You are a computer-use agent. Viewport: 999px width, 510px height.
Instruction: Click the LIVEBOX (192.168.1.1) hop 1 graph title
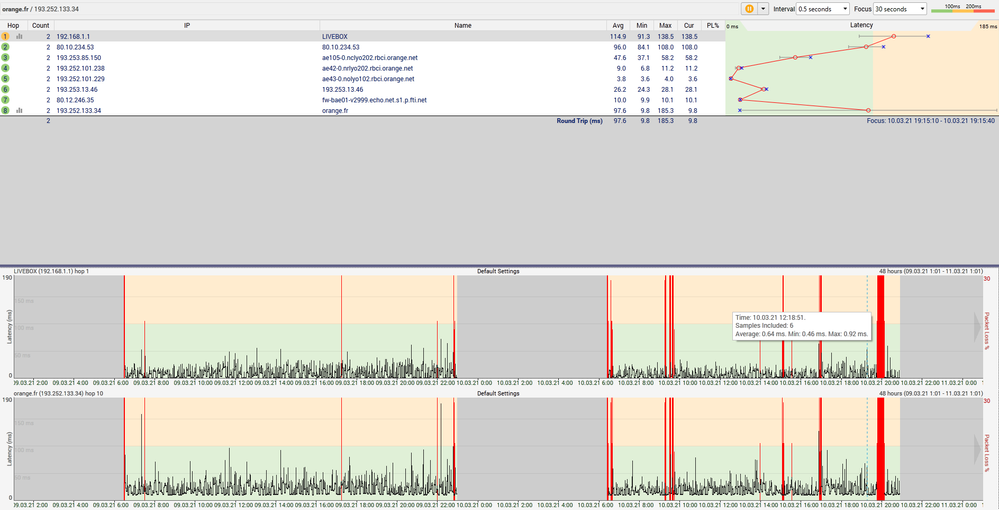point(51,271)
